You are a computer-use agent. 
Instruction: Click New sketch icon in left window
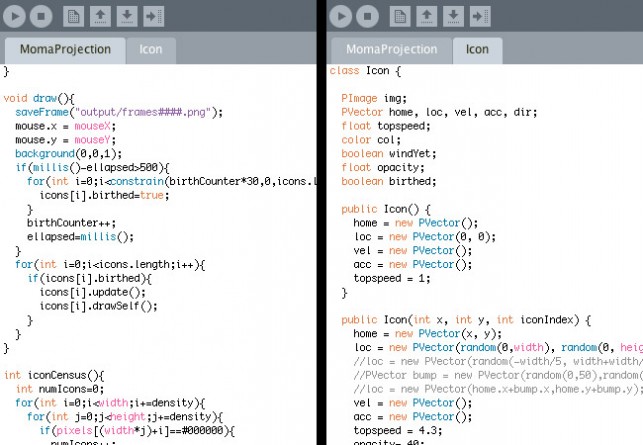[74, 16]
